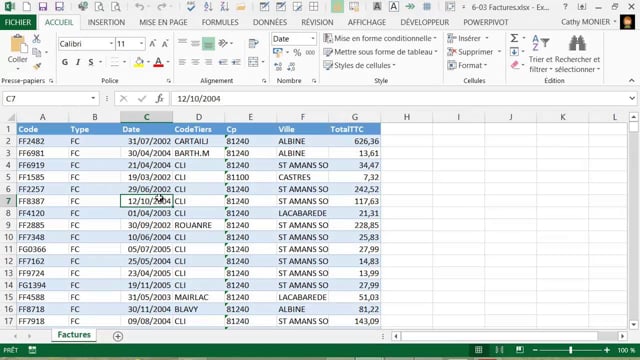
Task: Switch to the FORMULES tab
Action: point(220,22)
